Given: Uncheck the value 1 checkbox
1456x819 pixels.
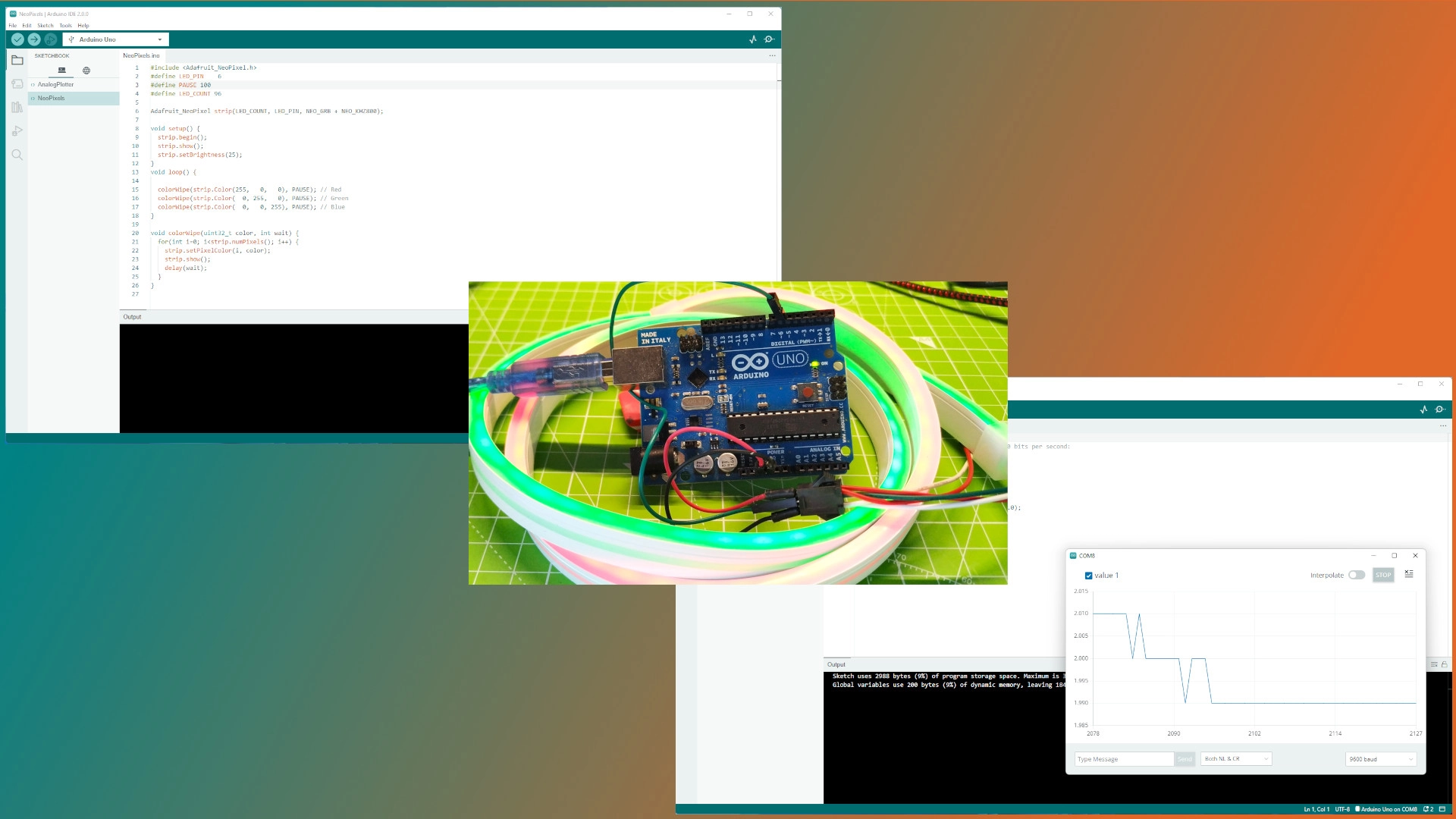Looking at the screenshot, I should [x=1088, y=576].
